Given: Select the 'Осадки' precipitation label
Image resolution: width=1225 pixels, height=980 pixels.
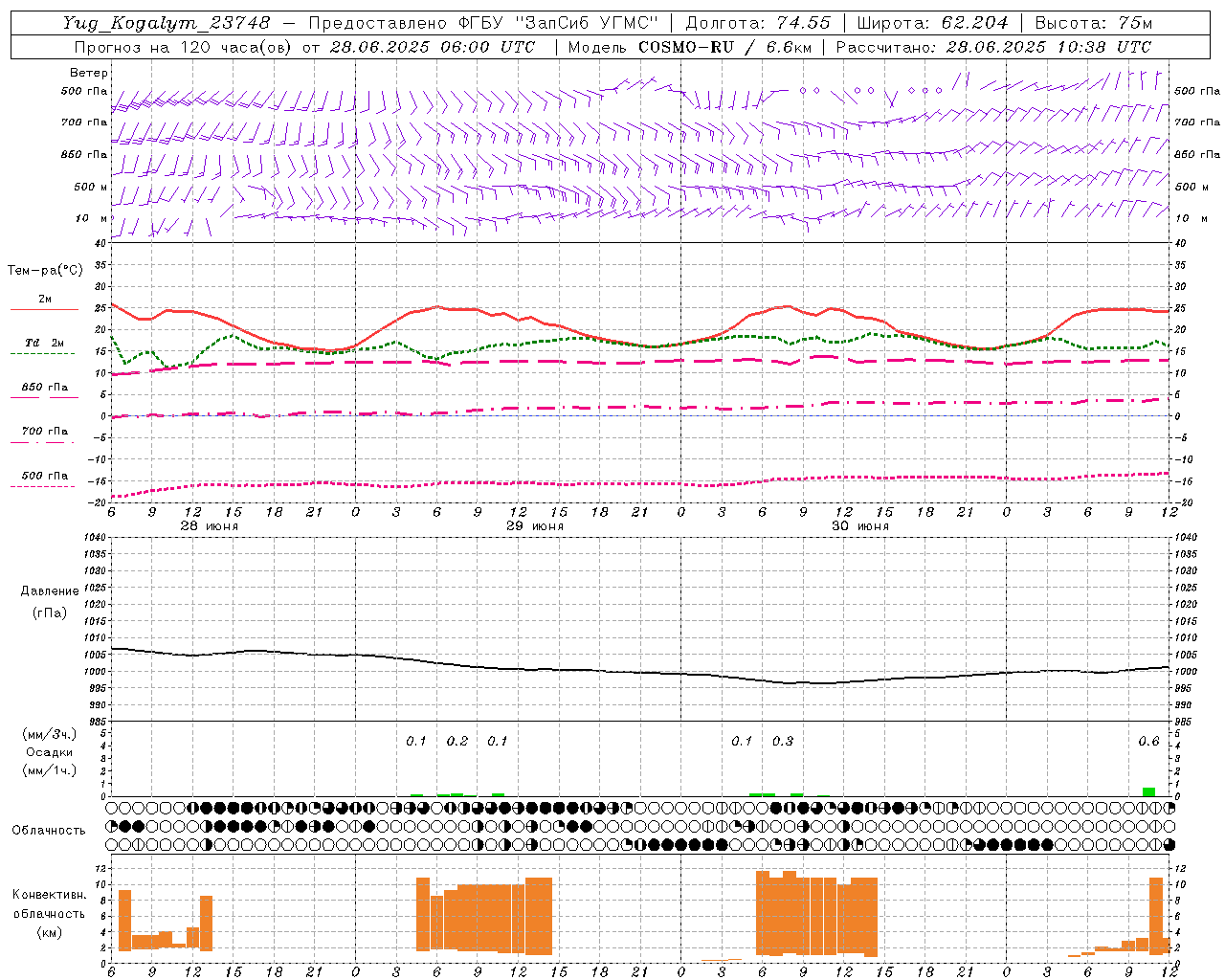Looking at the screenshot, I should [49, 752].
